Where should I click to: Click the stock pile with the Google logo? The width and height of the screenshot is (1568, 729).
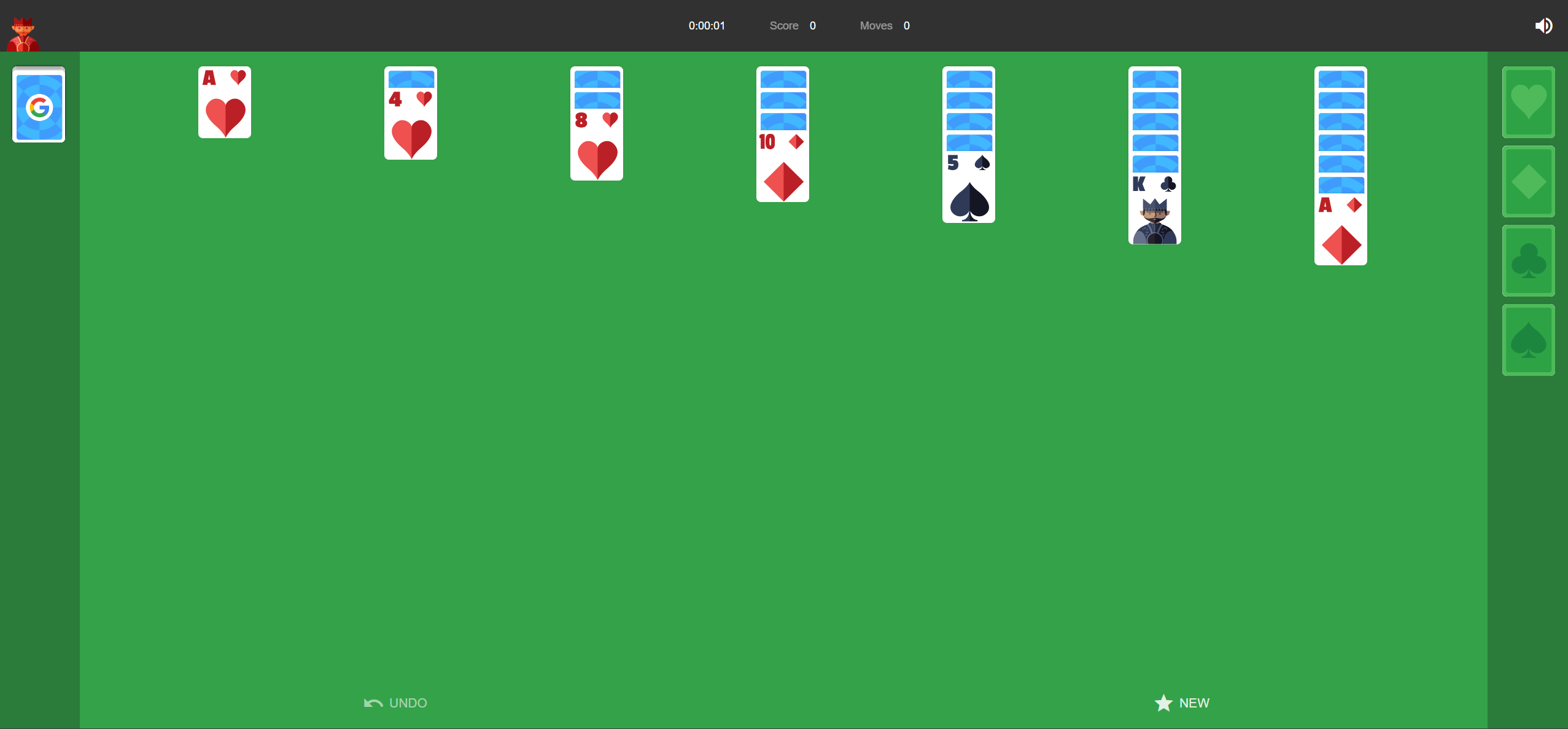(38, 104)
